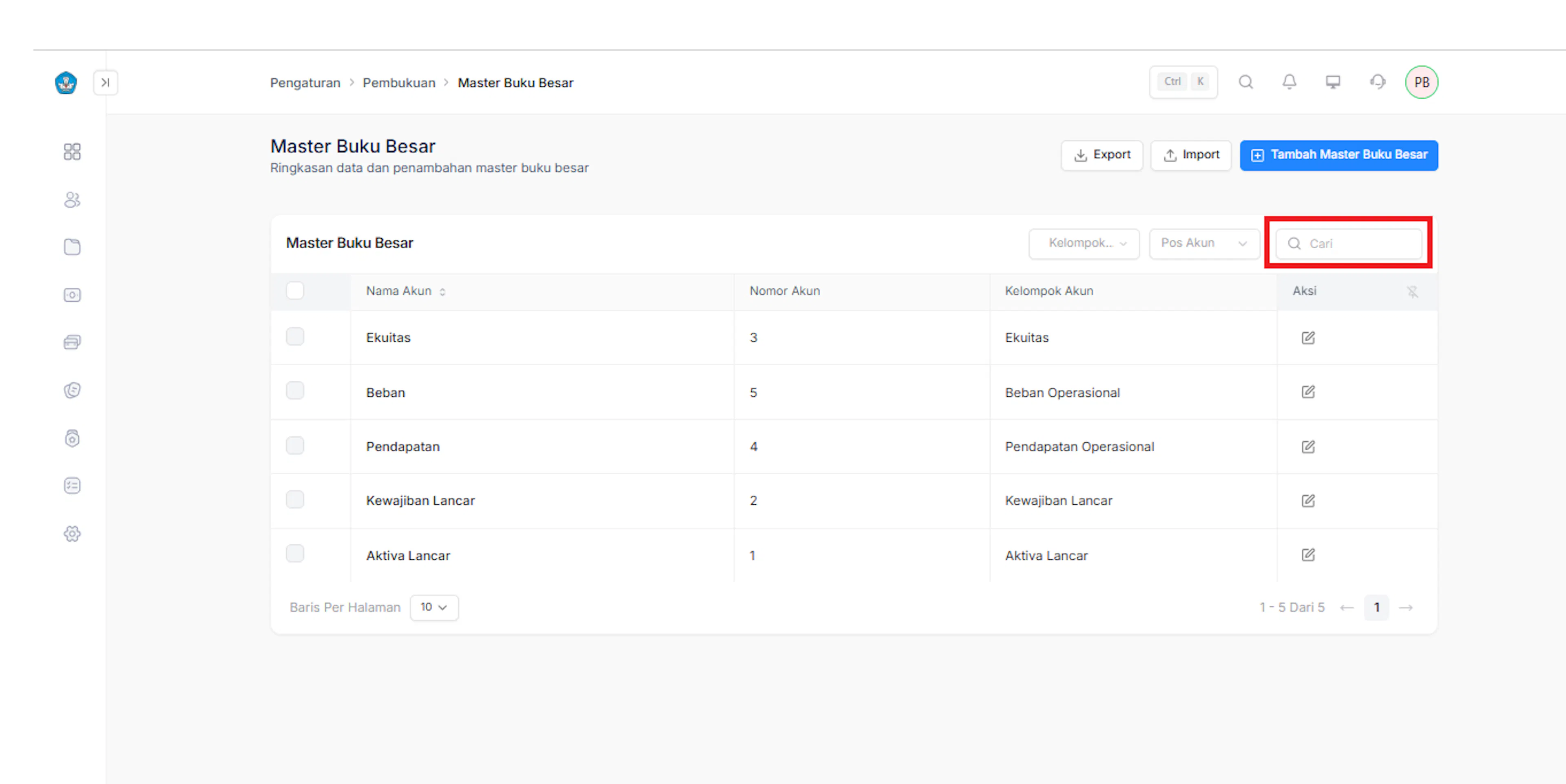Check the Aktiva Lancar row checkbox
This screenshot has width=1566, height=784.
coord(295,554)
